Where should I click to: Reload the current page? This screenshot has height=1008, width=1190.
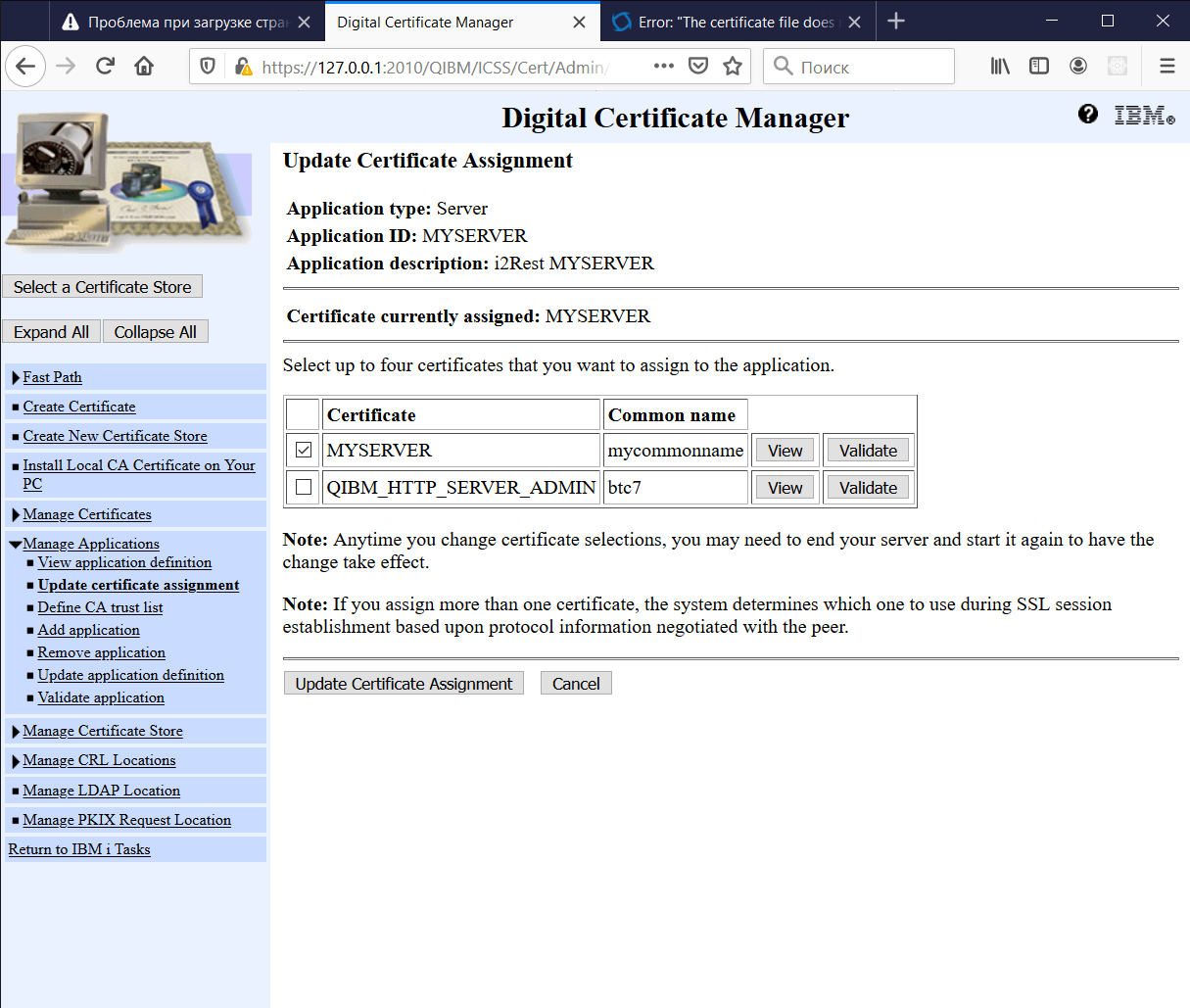pyautogui.click(x=105, y=66)
